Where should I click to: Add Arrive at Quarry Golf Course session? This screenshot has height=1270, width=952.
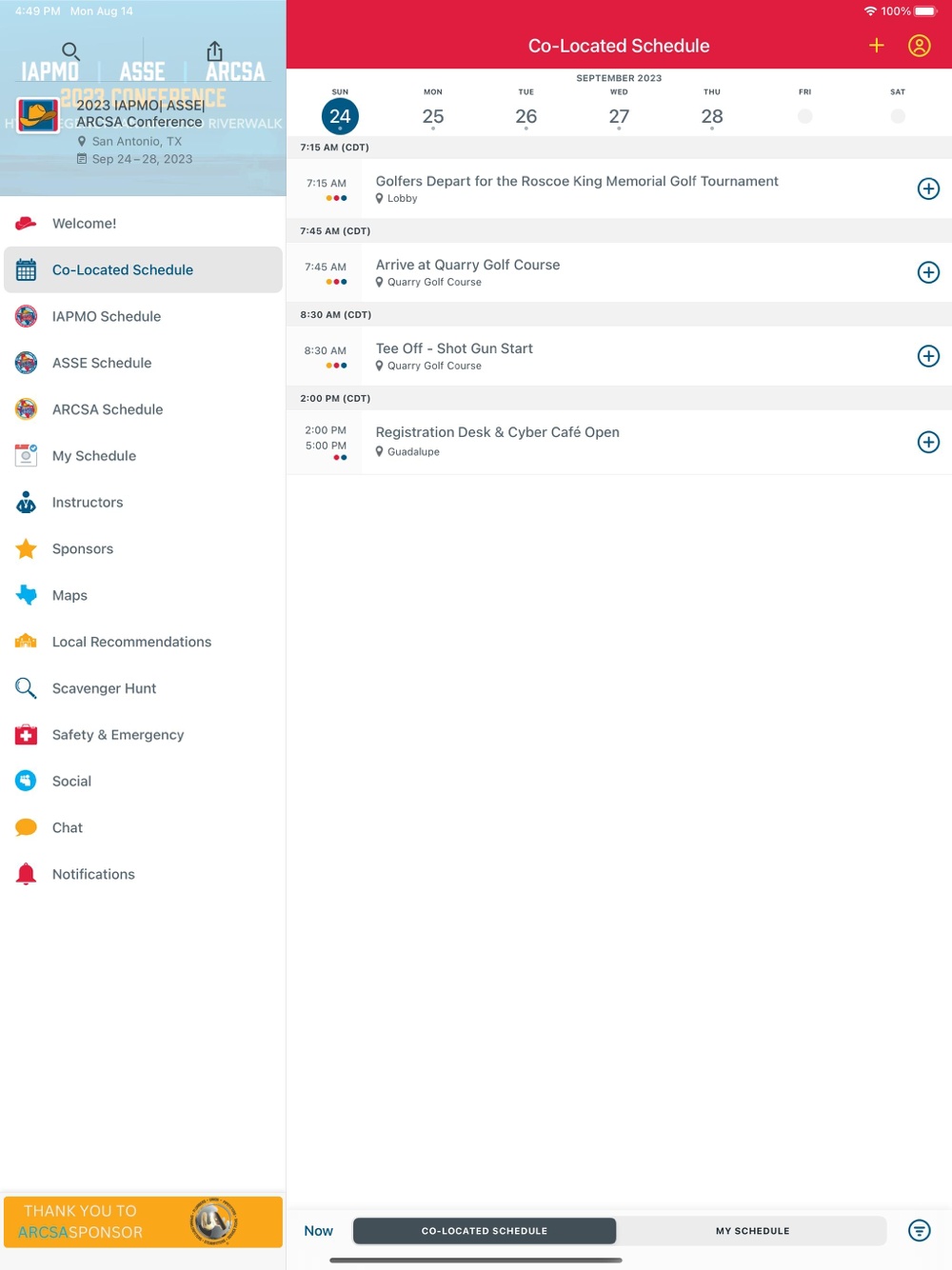pyautogui.click(x=928, y=272)
